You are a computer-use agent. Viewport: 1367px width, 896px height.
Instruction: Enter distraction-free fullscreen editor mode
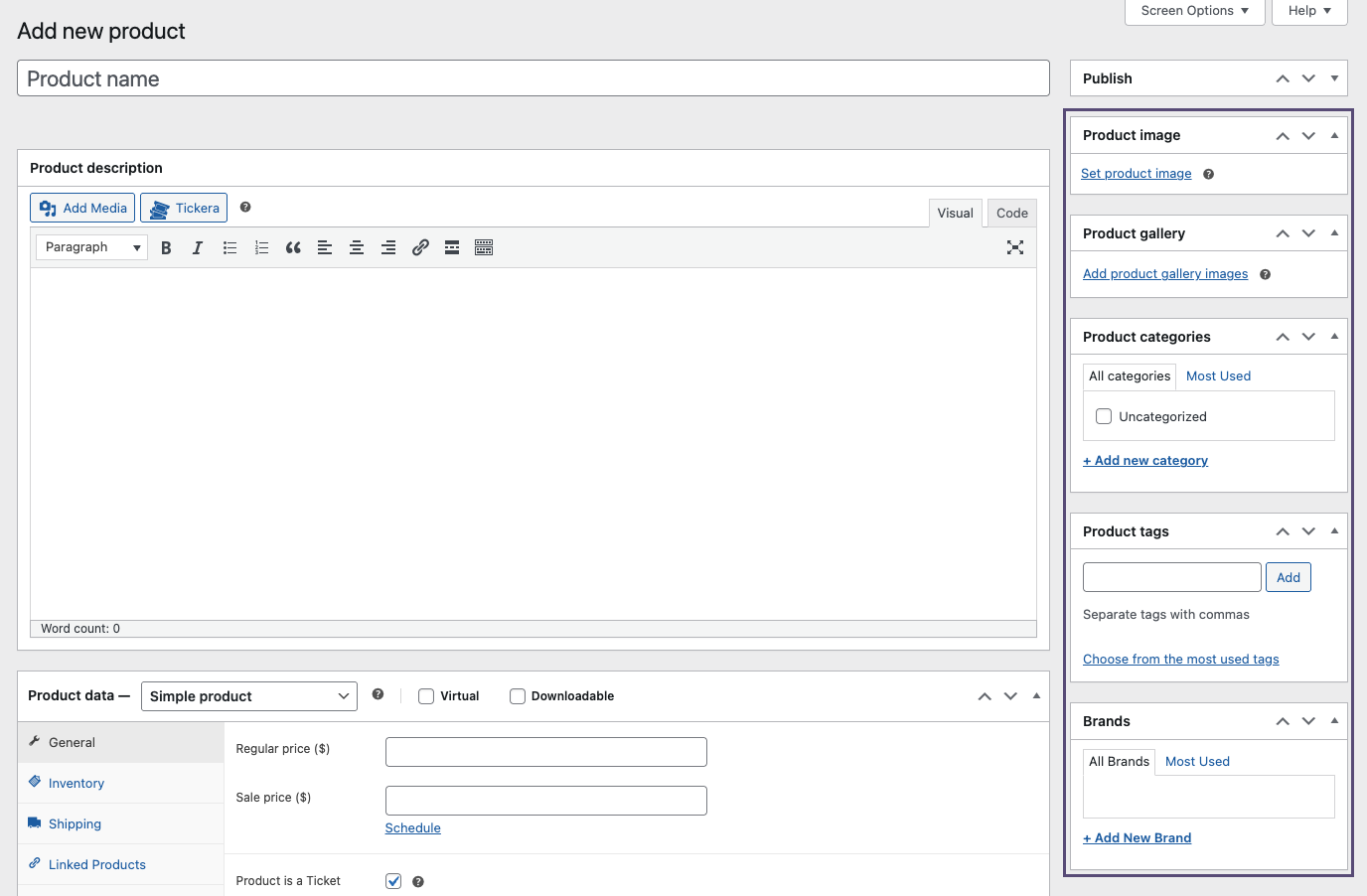pos(1014,247)
